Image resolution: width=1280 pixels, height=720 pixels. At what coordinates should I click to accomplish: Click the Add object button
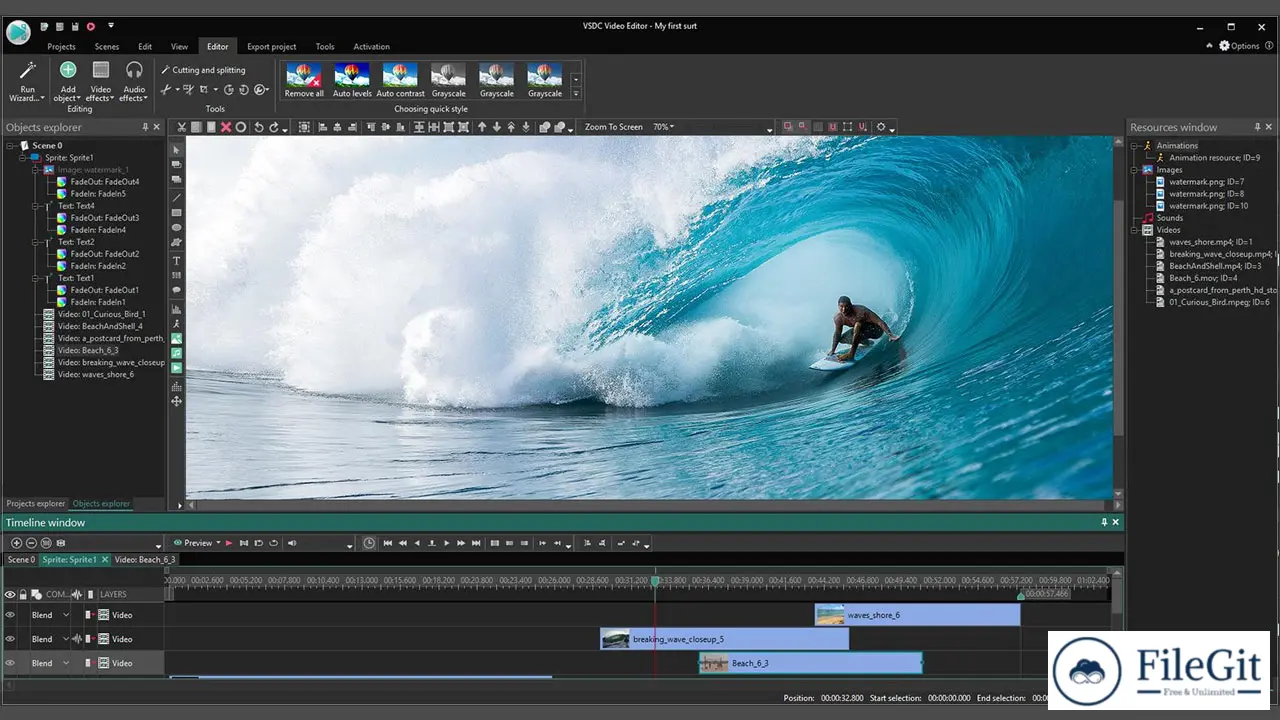pos(68,81)
